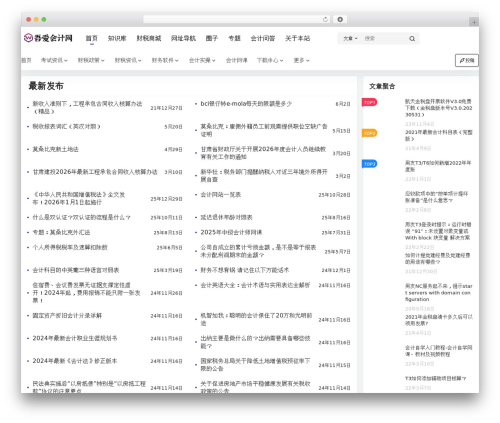Open sidebar article 用友NC服务起不来
The height and width of the screenshot is (423, 500).
point(439,293)
